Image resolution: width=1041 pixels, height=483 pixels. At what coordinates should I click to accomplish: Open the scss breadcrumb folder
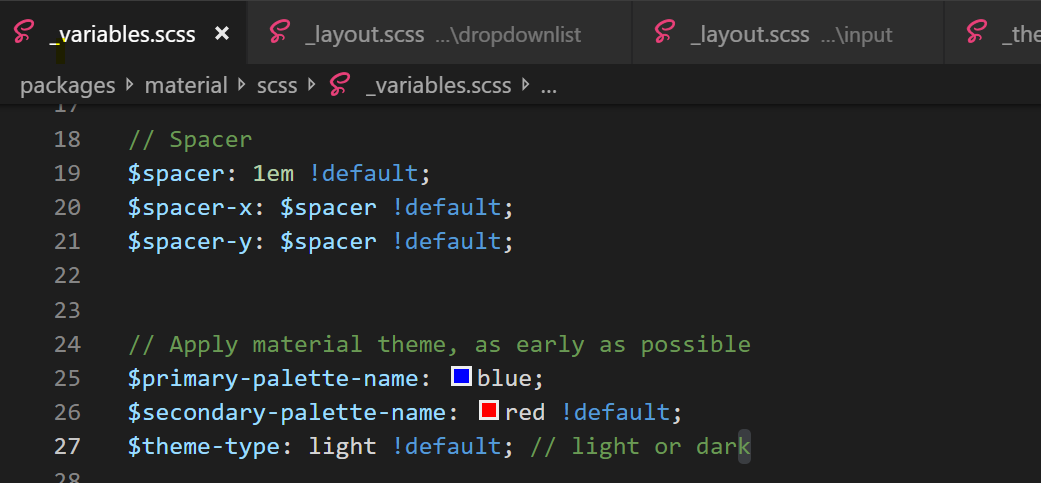coord(277,86)
